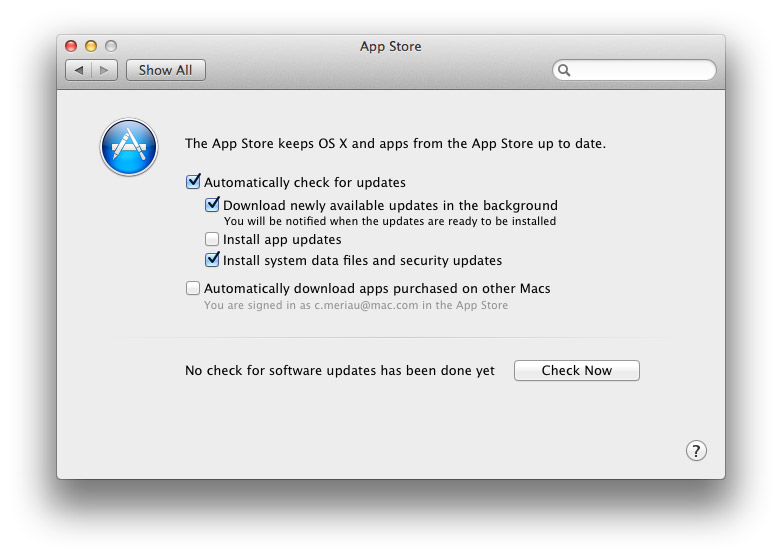Click 'No check for software updates has been done yet'

coord(340,371)
